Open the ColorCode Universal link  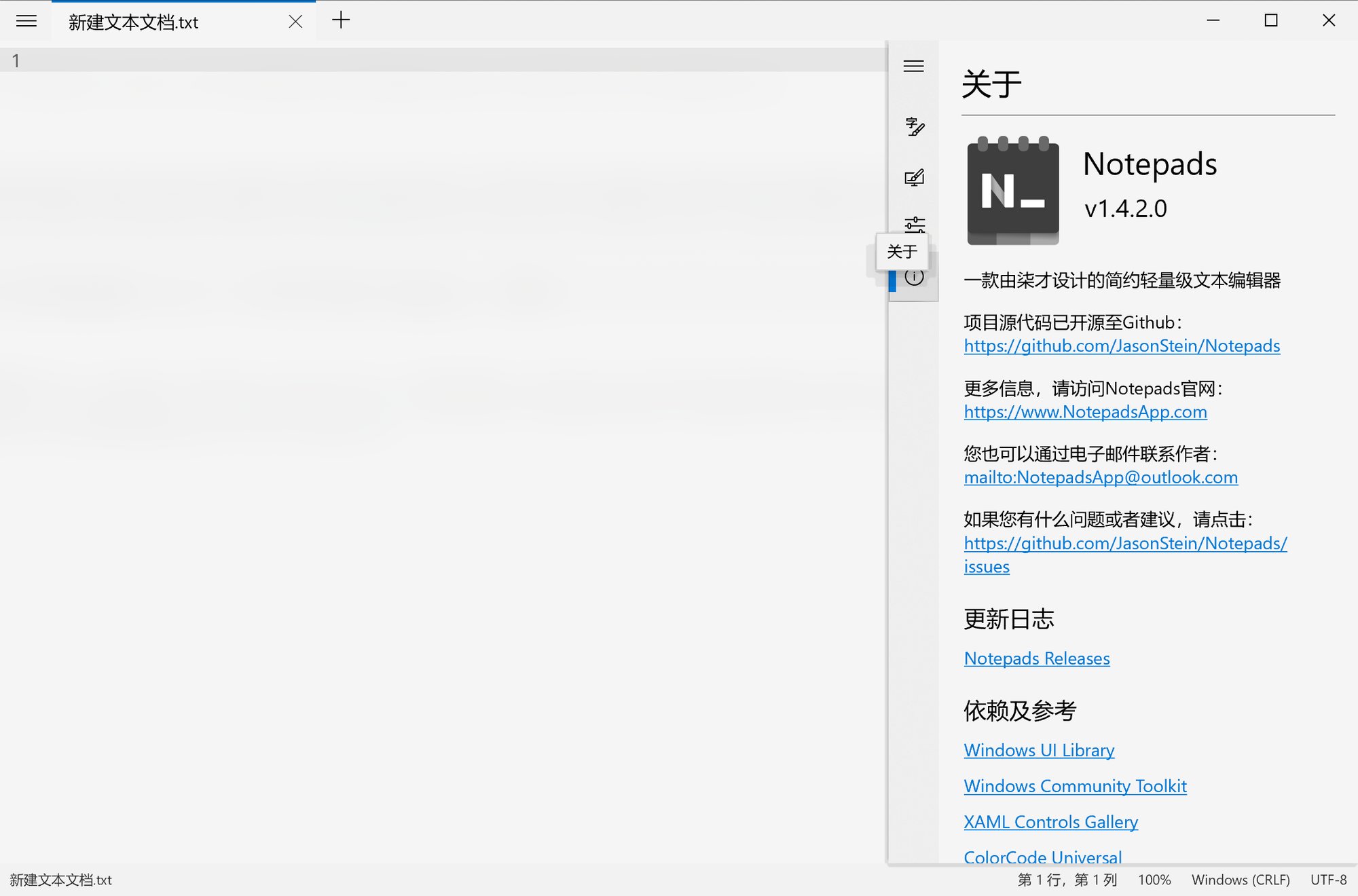1042,857
